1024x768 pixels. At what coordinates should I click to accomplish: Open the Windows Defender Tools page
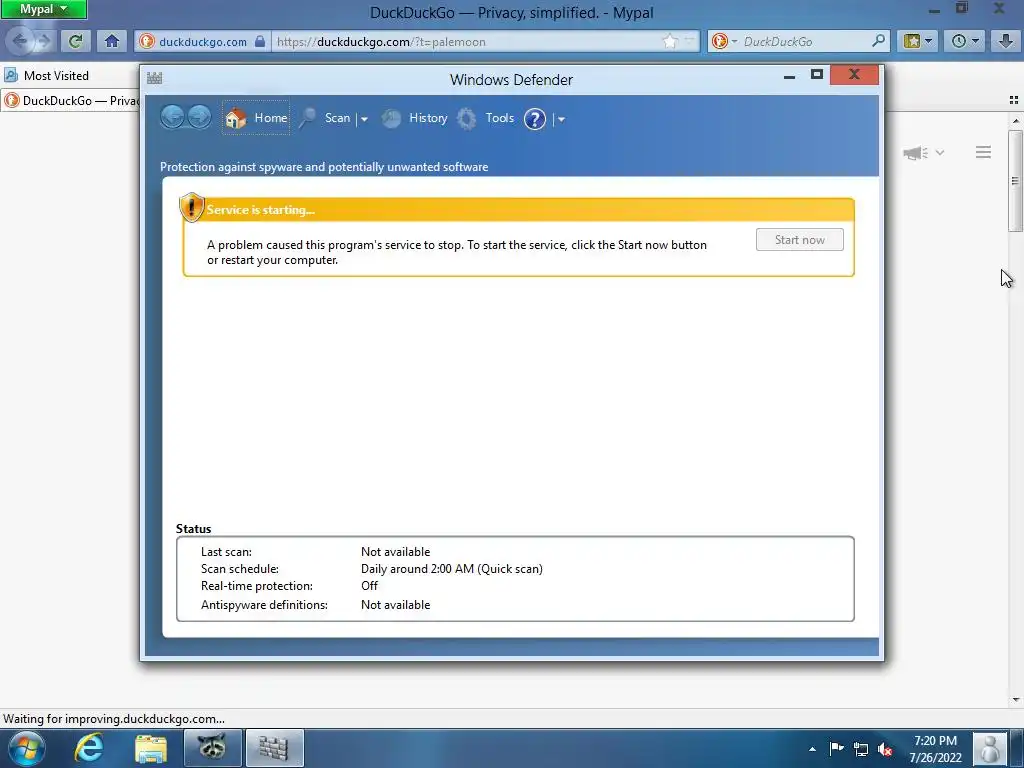pyautogui.click(x=486, y=118)
